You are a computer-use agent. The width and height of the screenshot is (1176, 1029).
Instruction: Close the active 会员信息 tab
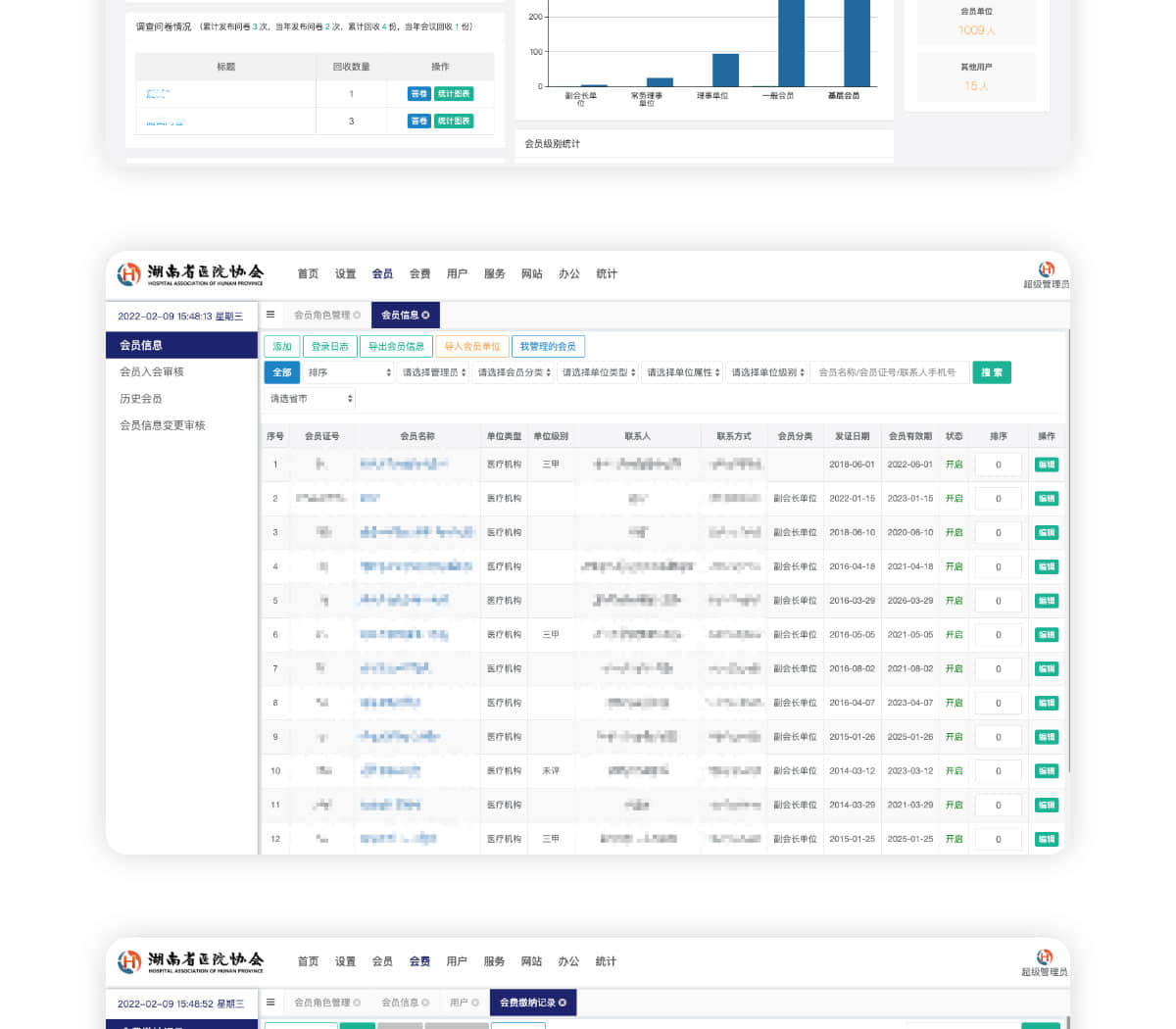425,316
